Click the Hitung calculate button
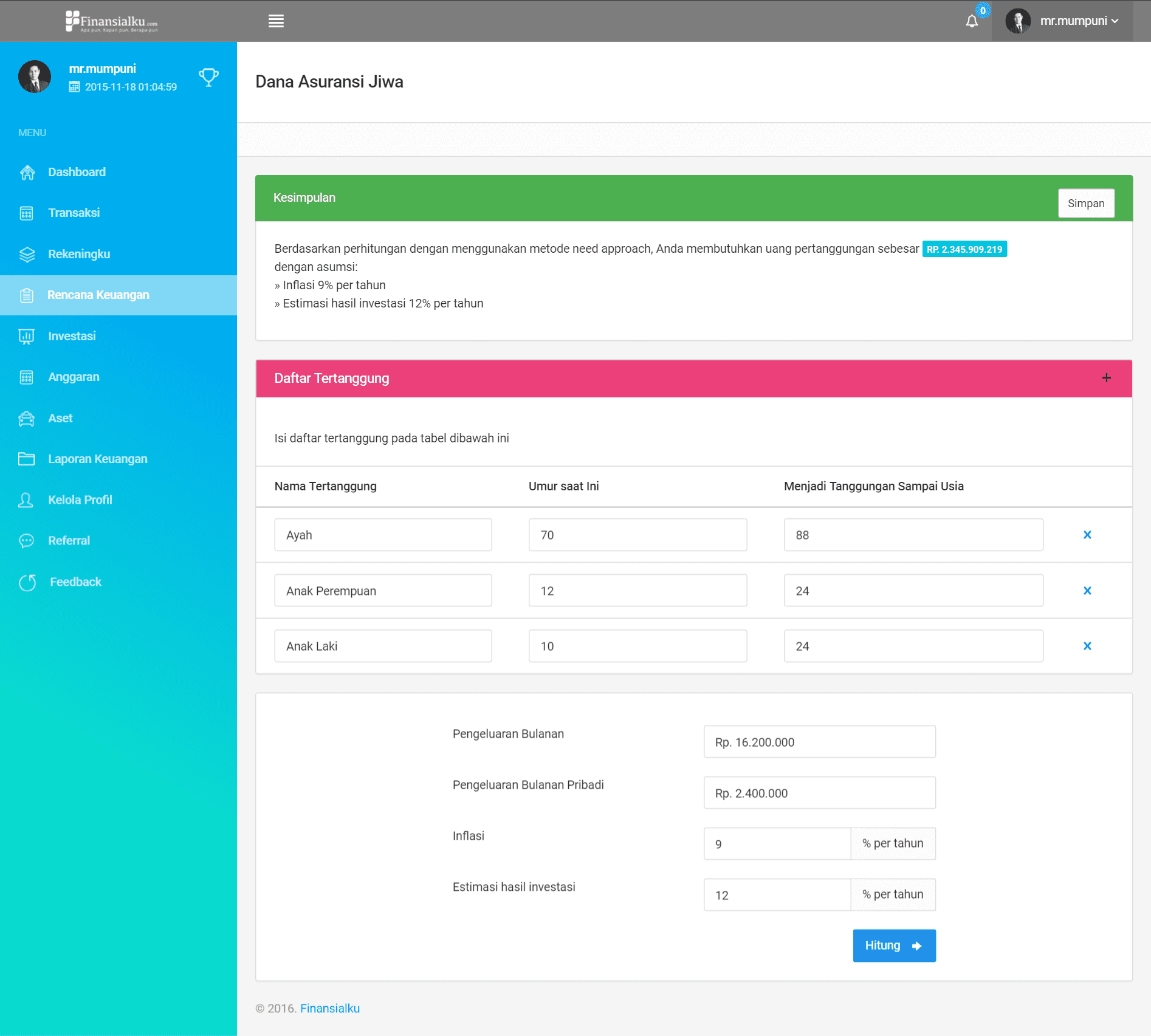 pyautogui.click(x=894, y=945)
